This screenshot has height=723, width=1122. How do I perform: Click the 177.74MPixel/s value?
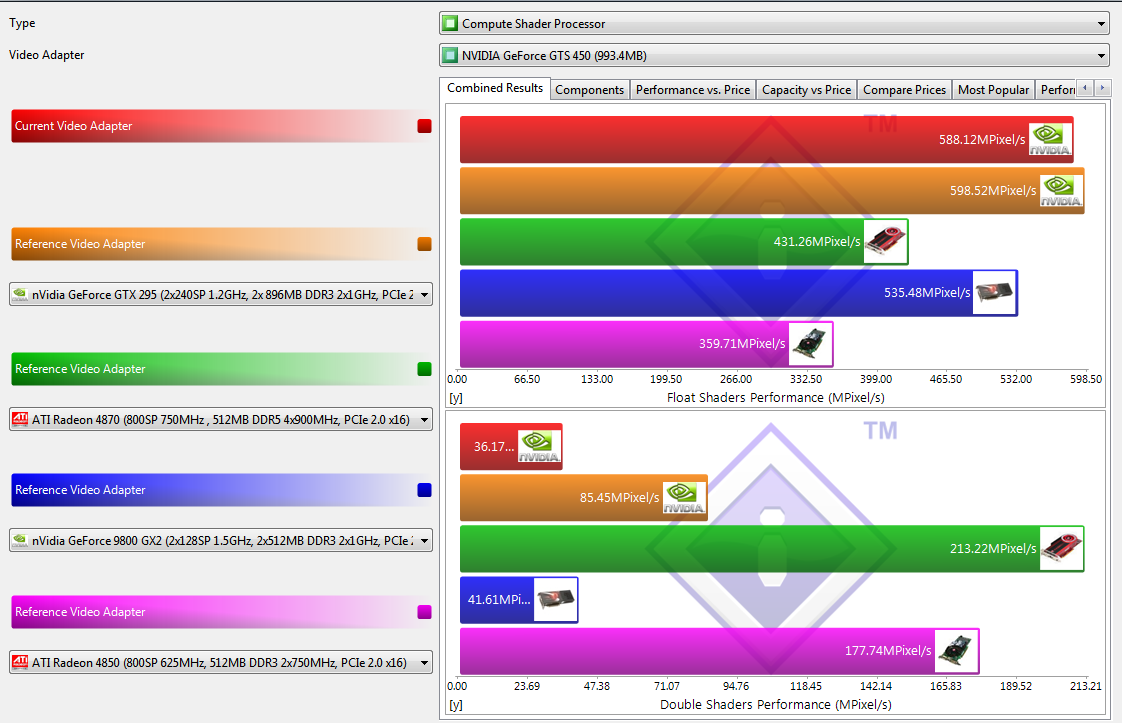tap(888, 651)
